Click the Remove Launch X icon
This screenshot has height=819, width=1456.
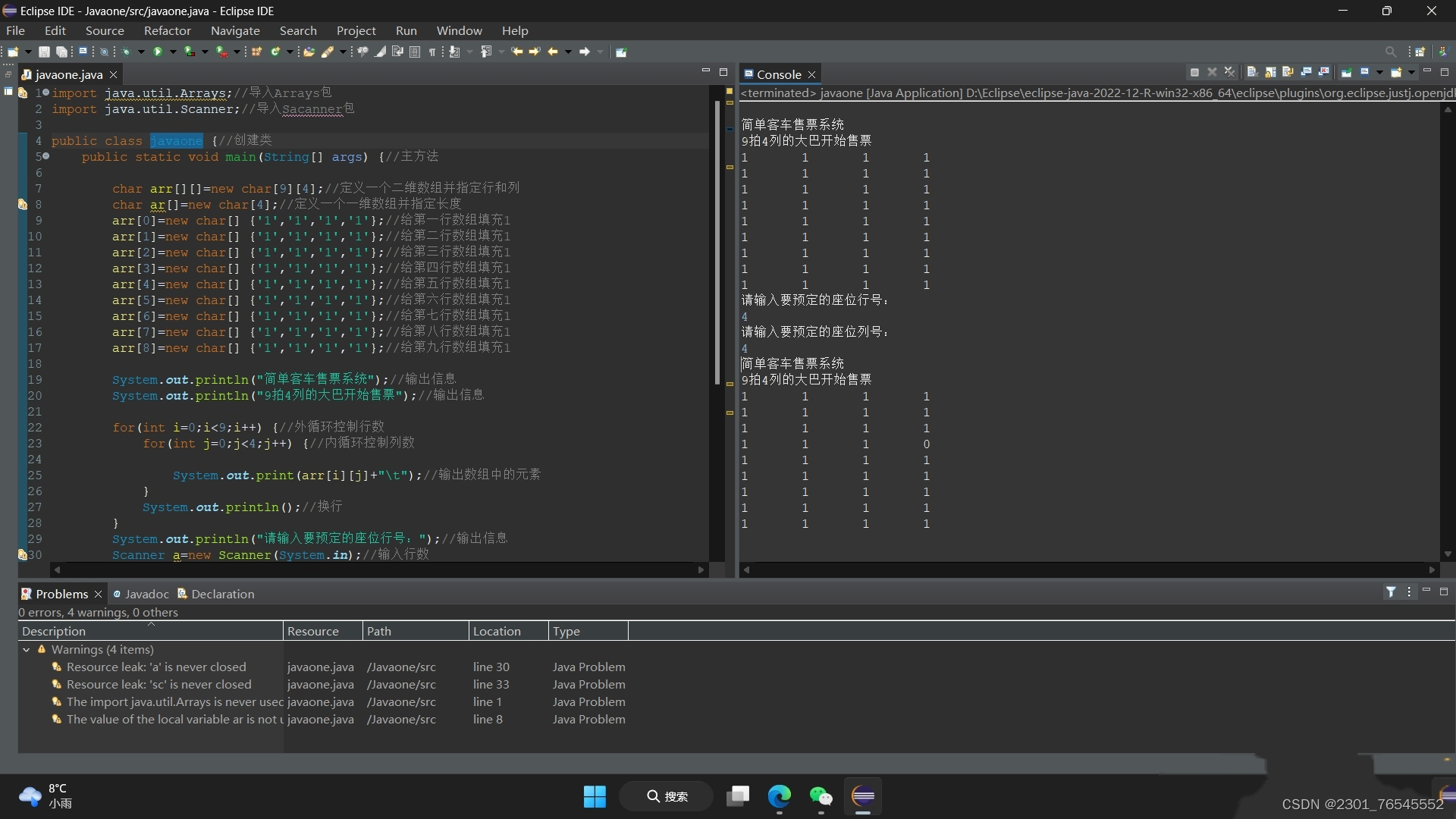tap(1212, 72)
